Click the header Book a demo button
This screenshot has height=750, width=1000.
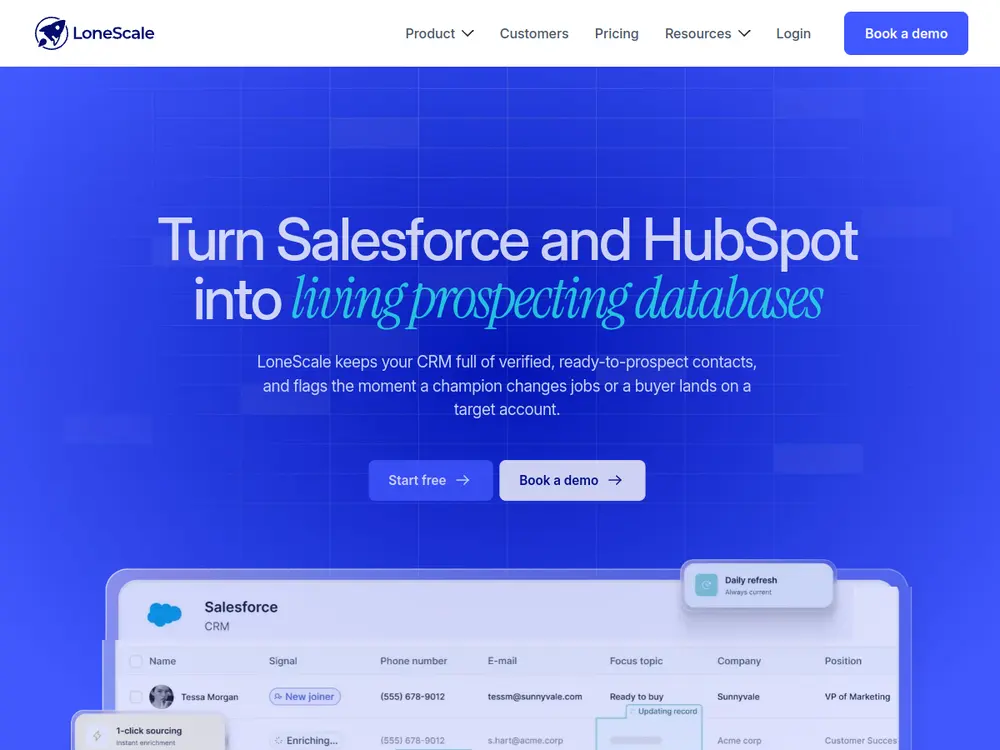coord(906,33)
